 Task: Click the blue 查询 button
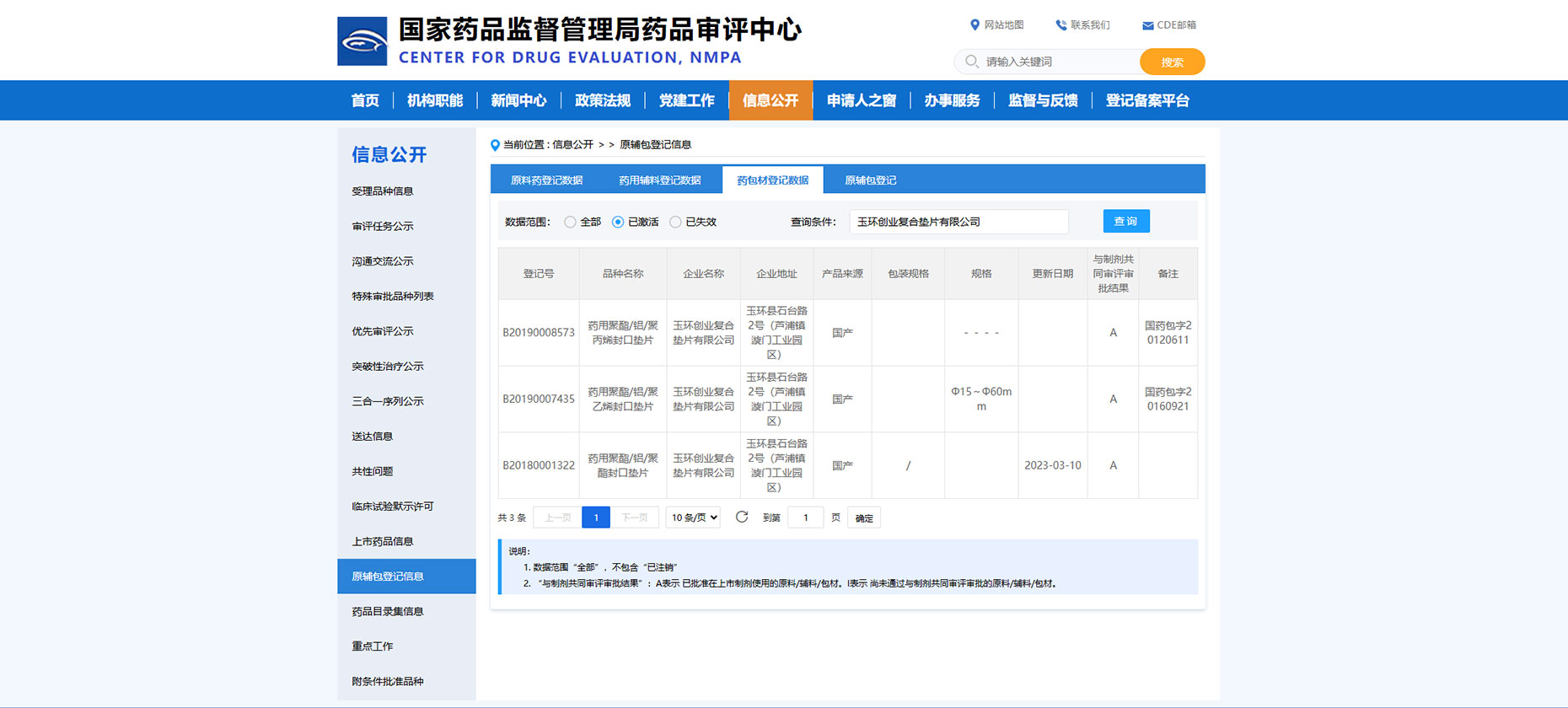tap(1126, 221)
